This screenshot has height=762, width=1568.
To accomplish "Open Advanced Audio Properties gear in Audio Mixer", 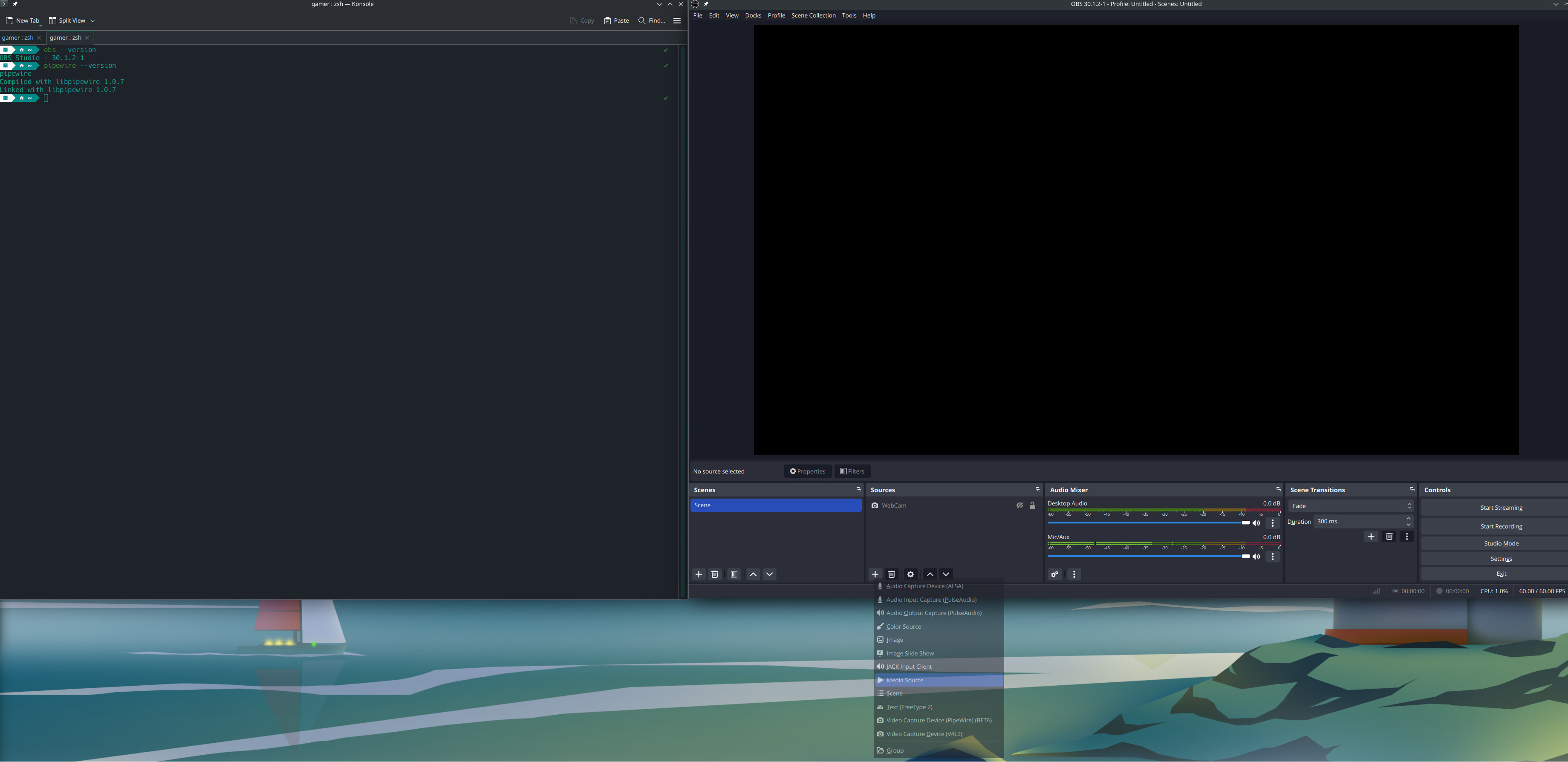I will tap(1054, 574).
